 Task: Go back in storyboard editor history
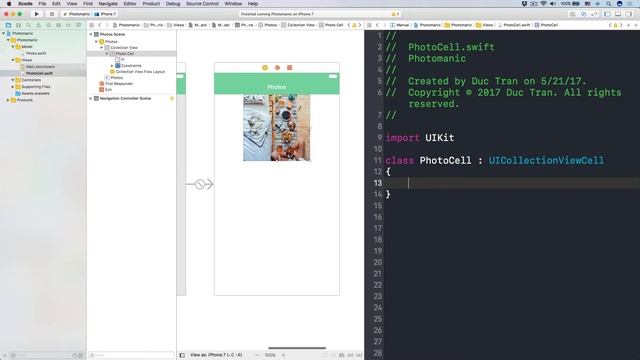[x=100, y=25]
